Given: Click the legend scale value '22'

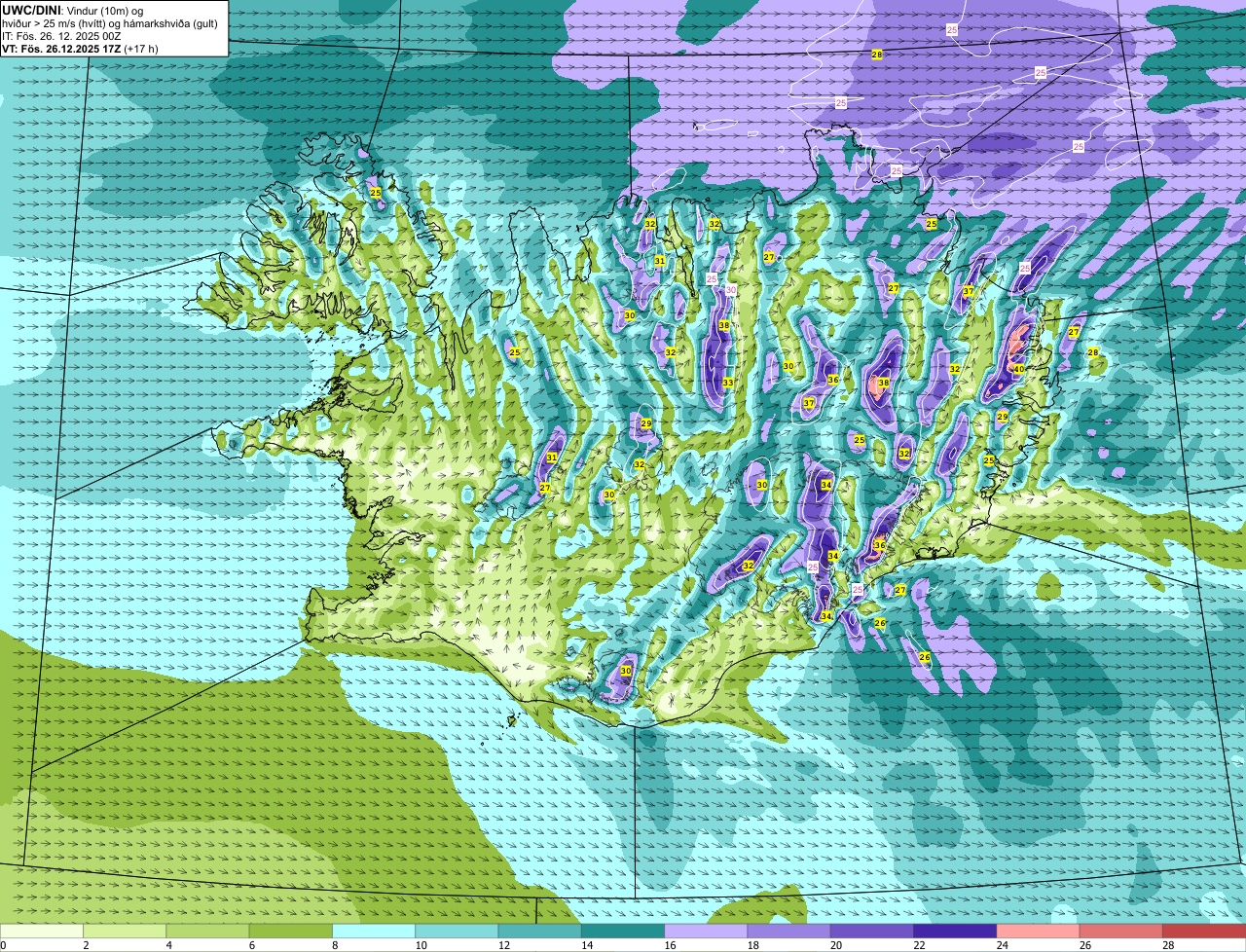Looking at the screenshot, I should coord(919,945).
